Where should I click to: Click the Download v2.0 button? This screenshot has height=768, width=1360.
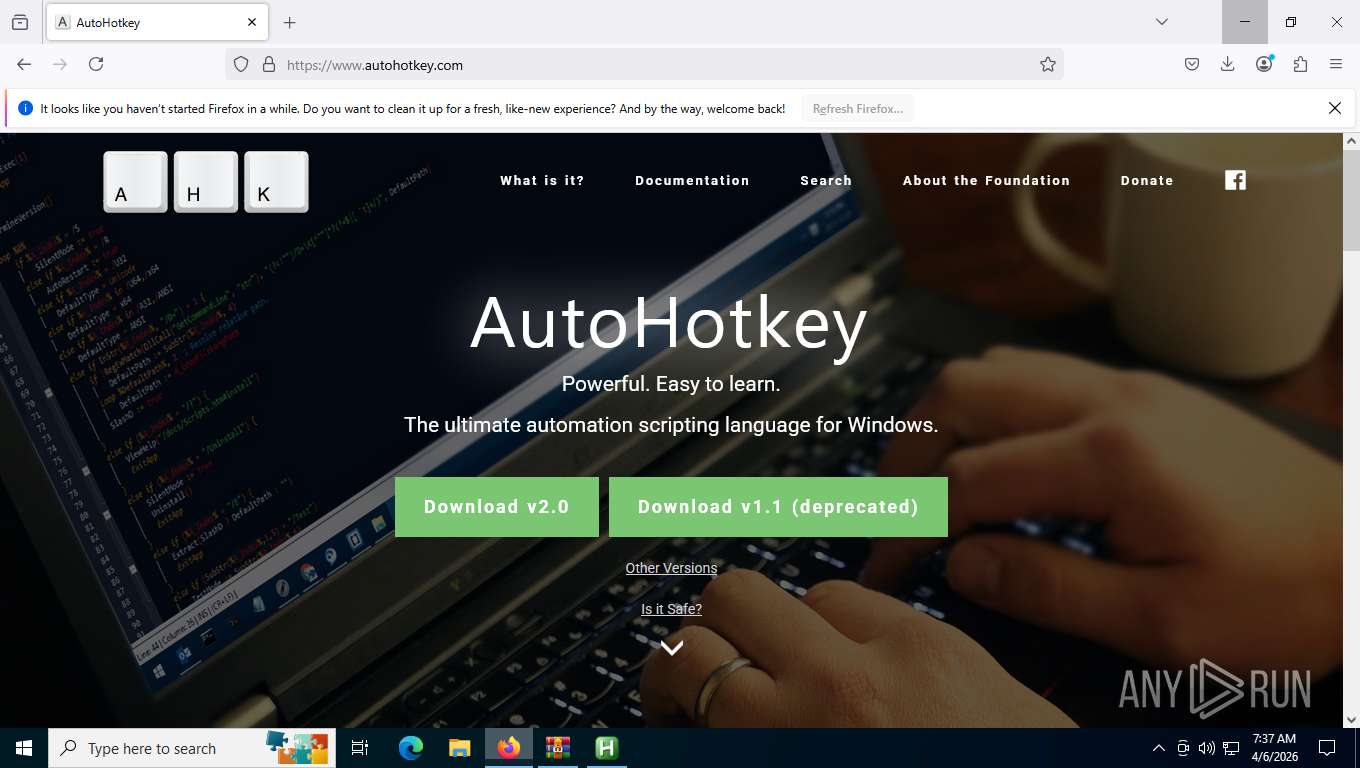coord(497,507)
